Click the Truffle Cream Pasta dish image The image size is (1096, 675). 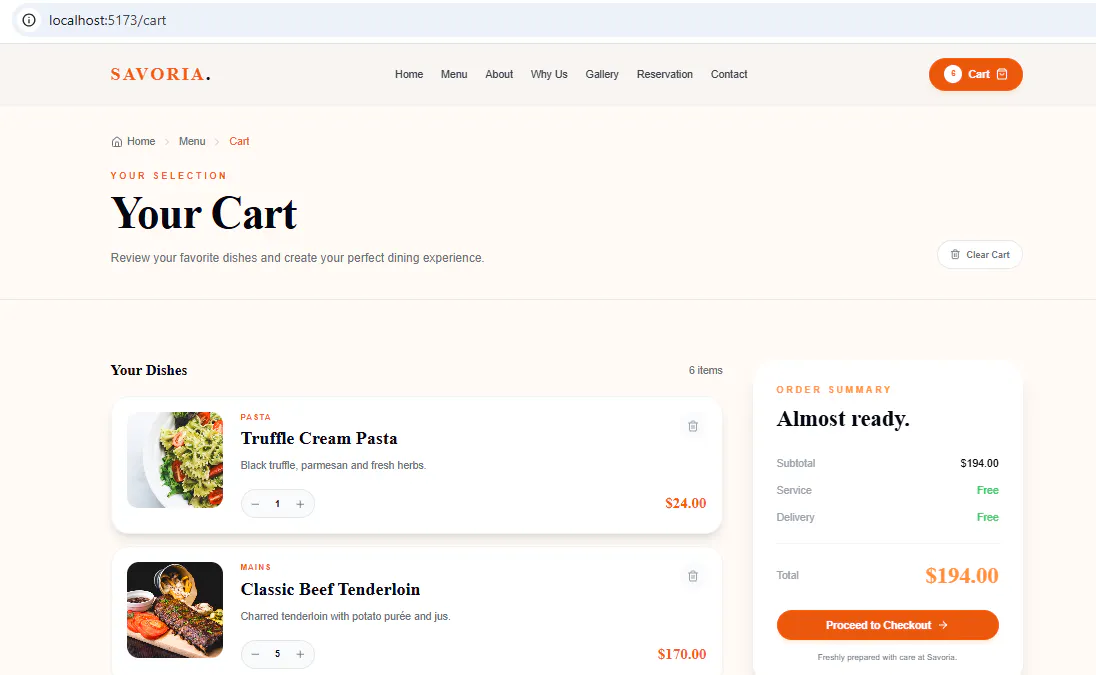tap(175, 460)
